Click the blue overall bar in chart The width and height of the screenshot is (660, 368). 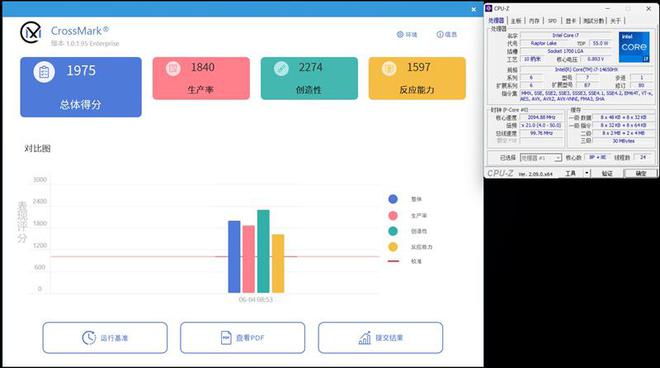tap(234, 256)
